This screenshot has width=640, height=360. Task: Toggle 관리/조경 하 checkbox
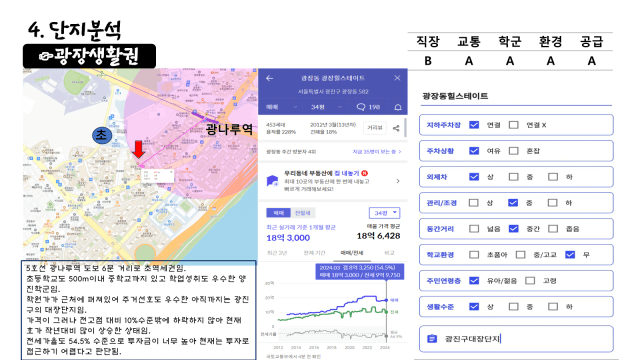tap(552, 202)
